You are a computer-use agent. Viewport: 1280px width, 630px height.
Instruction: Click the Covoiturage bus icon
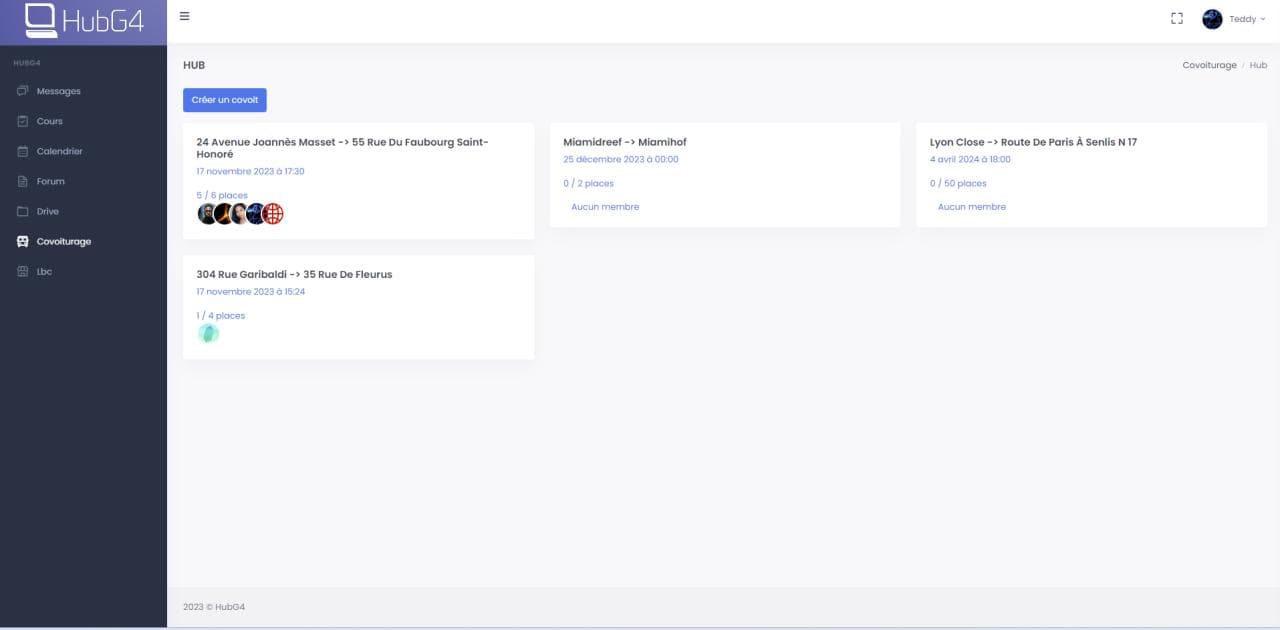(x=23, y=241)
